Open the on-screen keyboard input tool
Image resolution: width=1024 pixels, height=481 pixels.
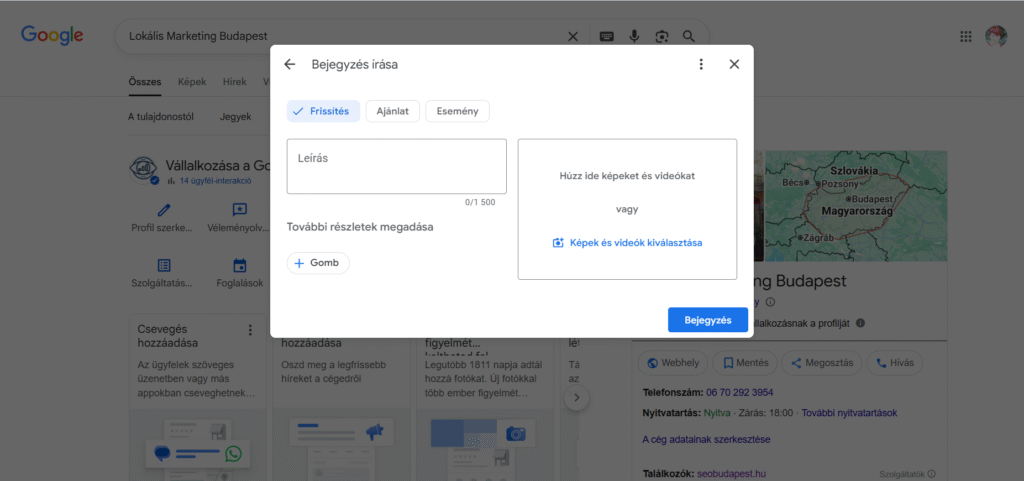[607, 37]
